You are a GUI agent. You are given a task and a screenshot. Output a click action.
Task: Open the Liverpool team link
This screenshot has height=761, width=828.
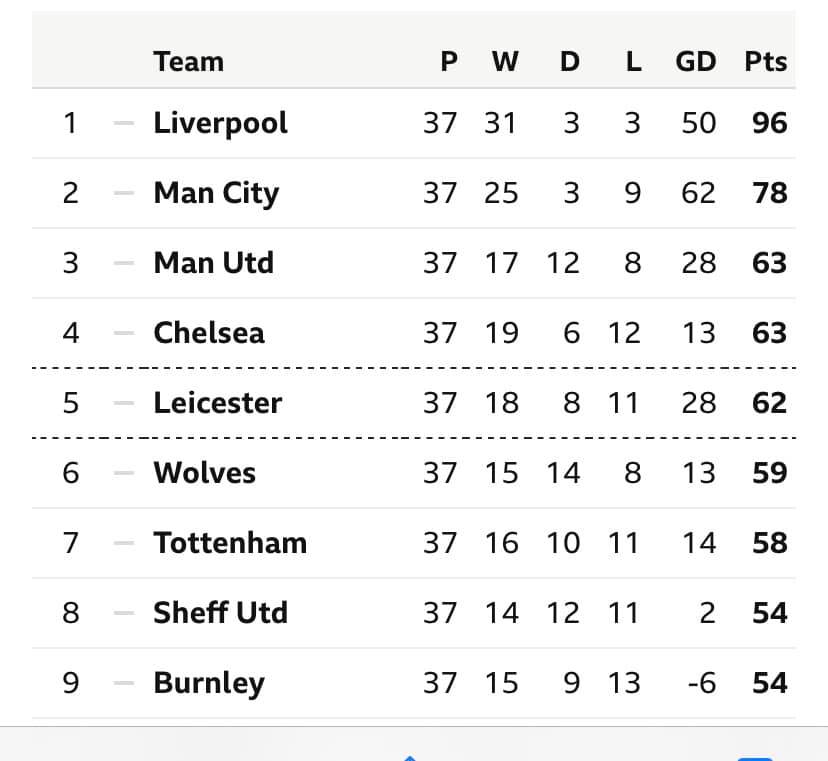pos(220,123)
